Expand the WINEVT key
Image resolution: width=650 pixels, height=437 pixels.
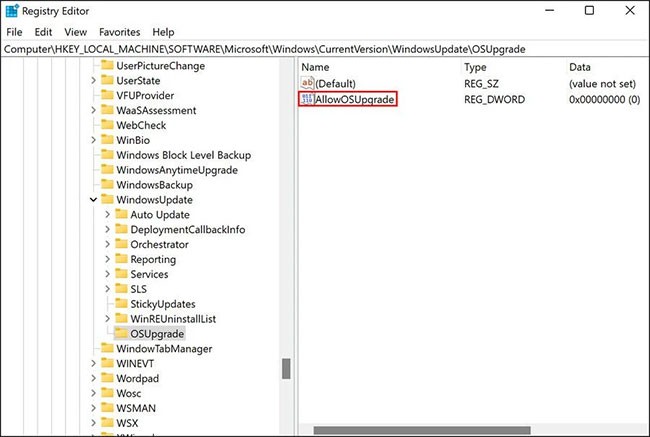coord(94,363)
